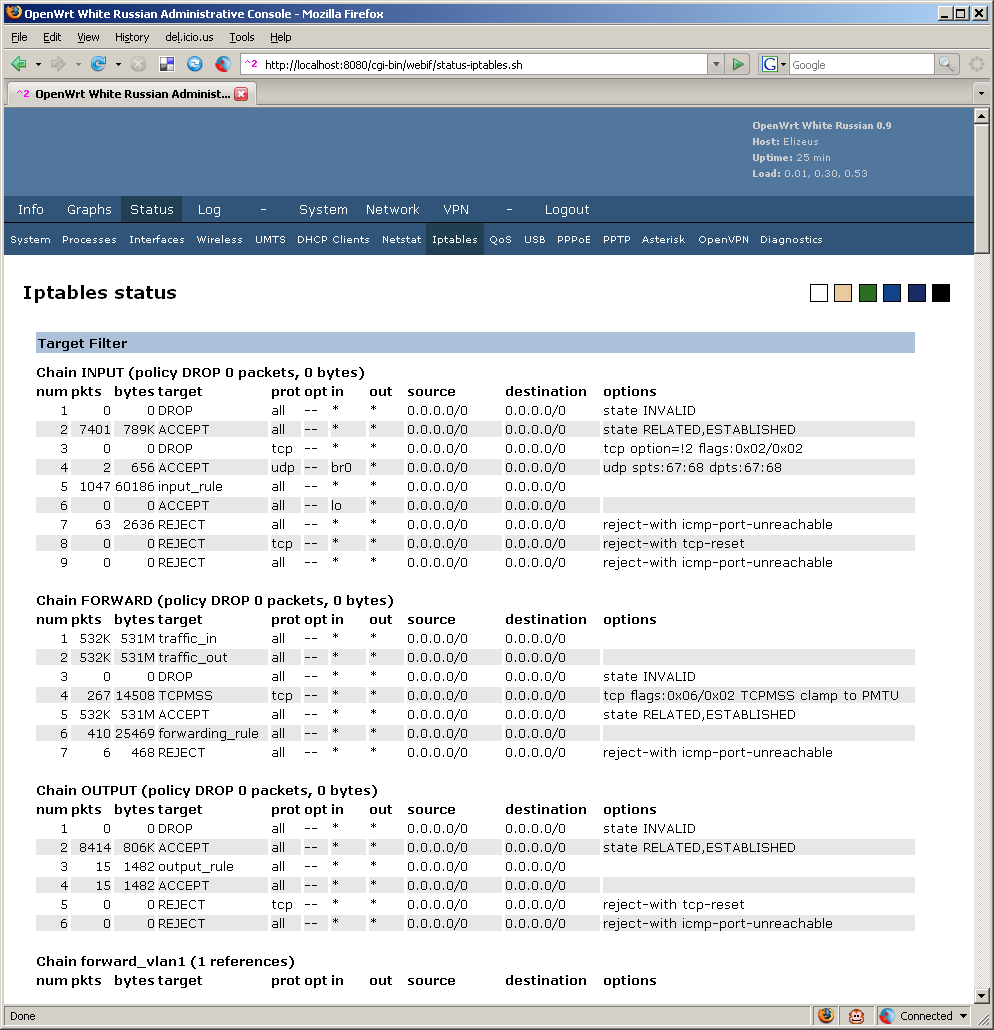Open the Wireless status subpage
Image resolution: width=994 pixels, height=1030 pixels.
point(219,240)
